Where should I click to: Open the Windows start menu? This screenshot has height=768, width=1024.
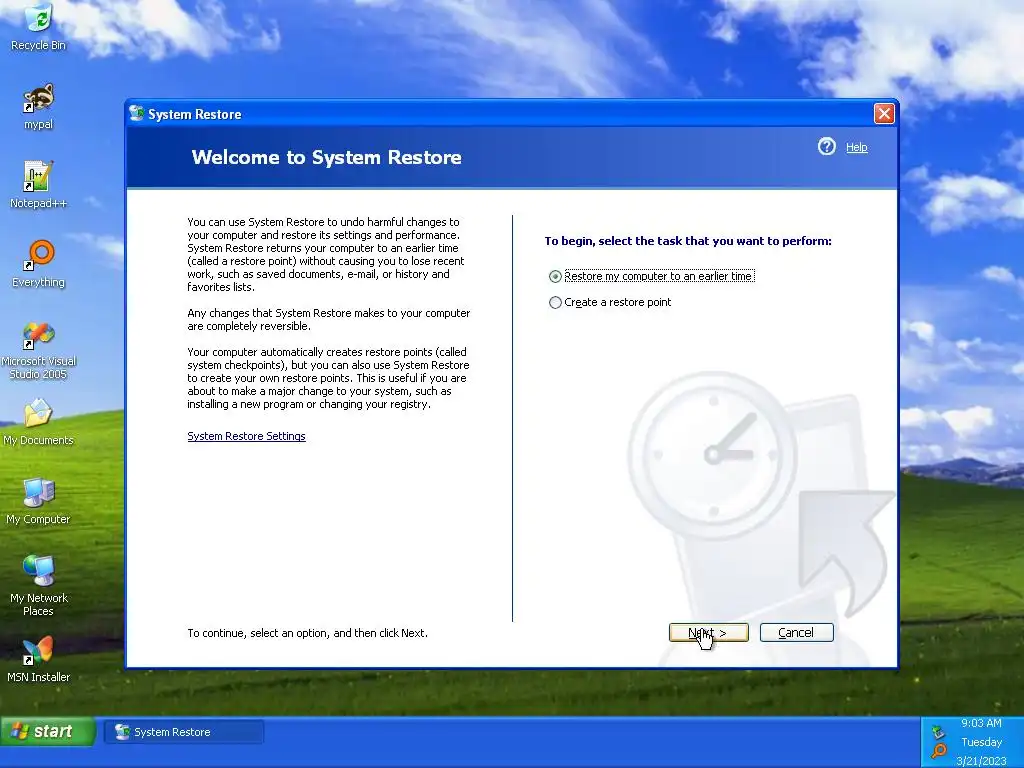point(48,731)
